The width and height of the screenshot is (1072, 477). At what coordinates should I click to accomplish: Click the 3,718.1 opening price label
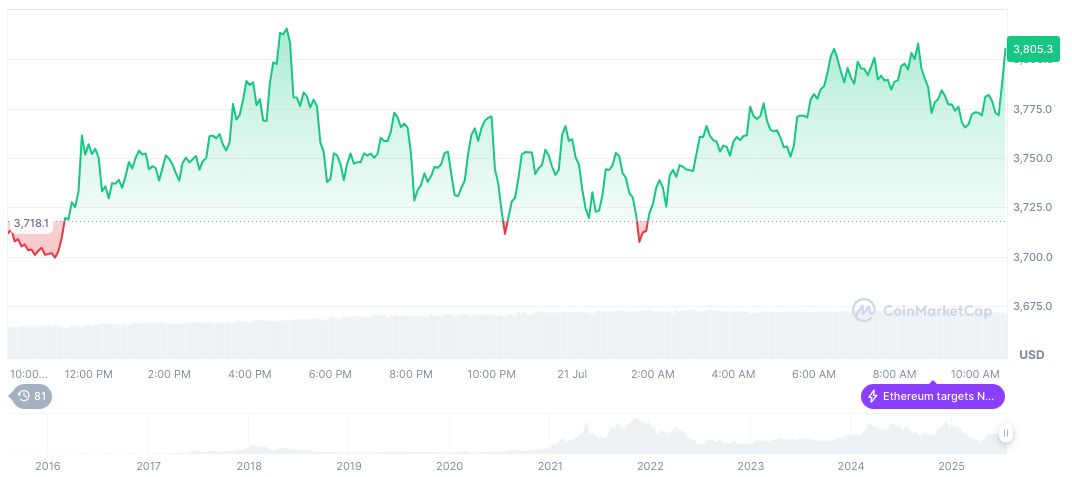click(31, 223)
